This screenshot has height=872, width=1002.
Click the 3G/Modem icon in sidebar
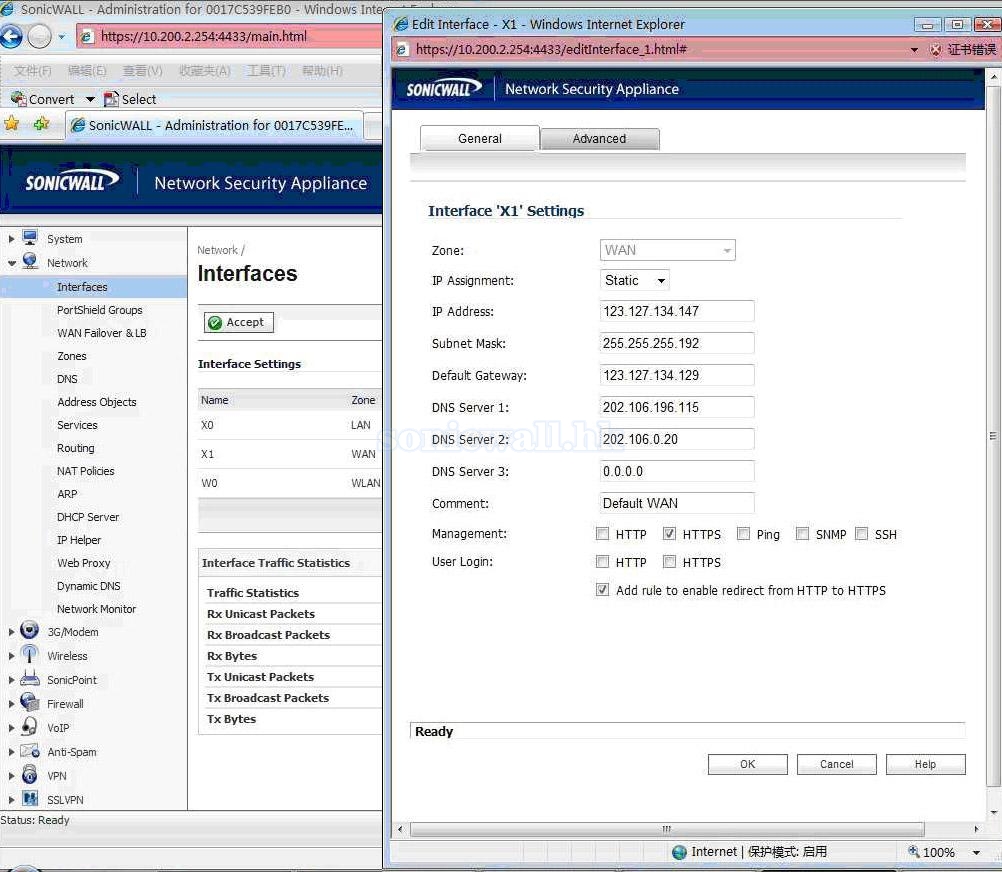[29, 631]
